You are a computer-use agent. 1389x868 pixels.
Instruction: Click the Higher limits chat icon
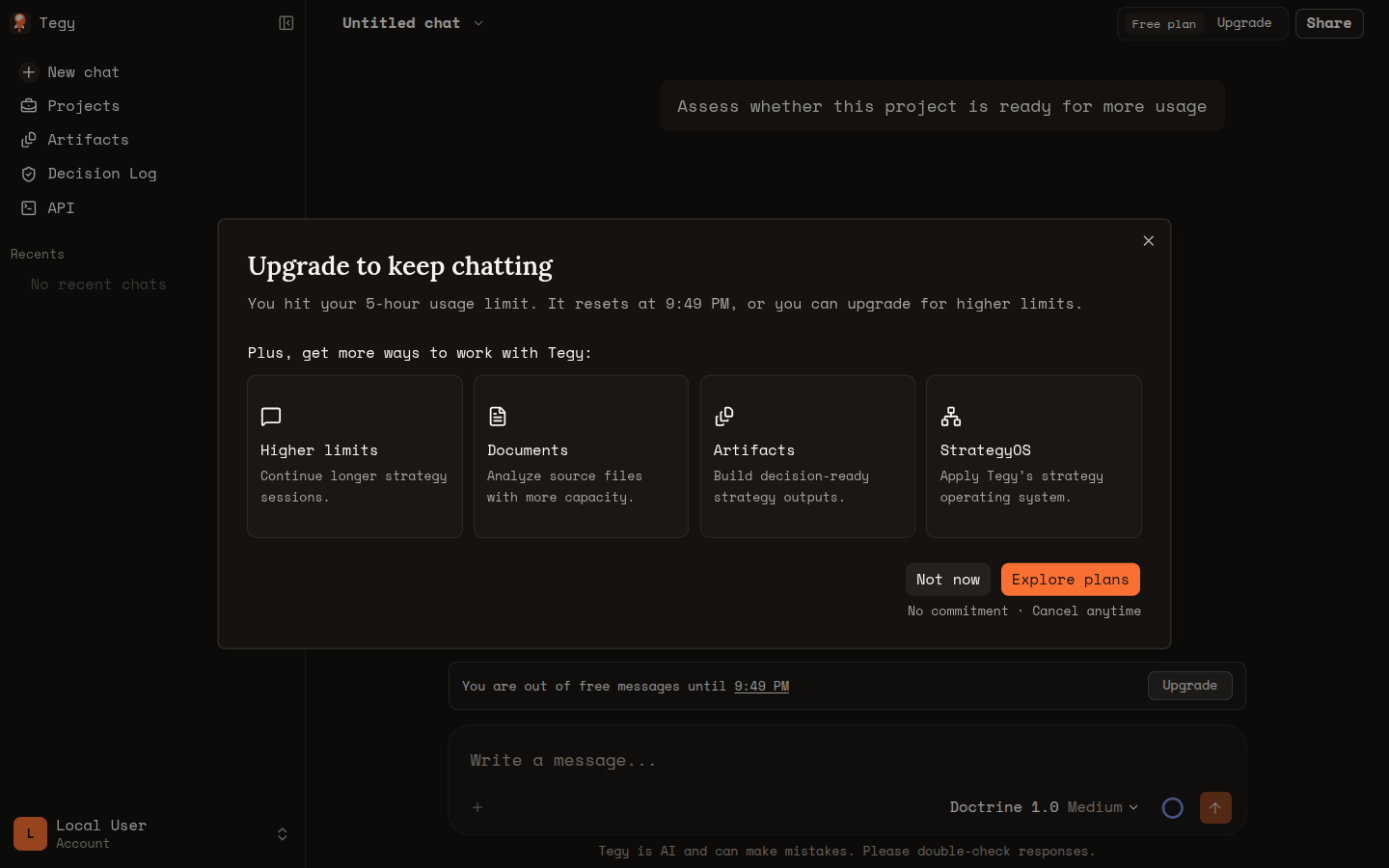271,417
